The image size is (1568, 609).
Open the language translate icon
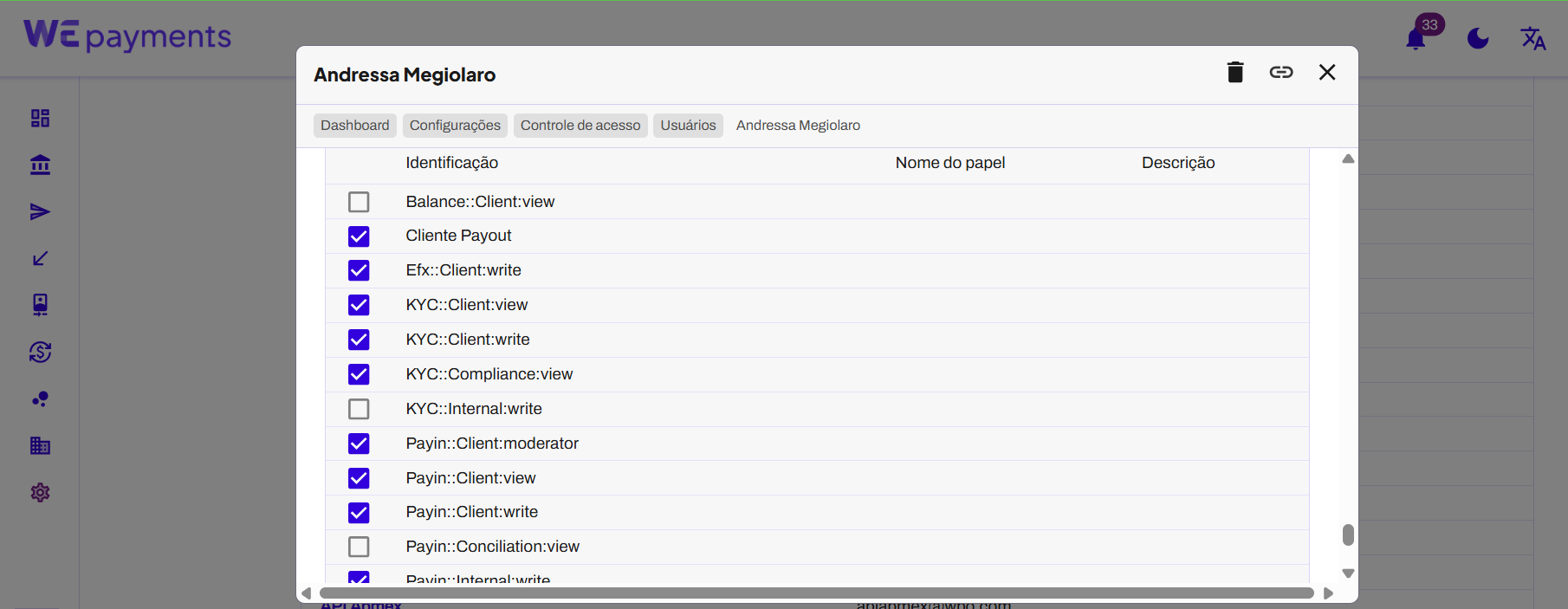tap(1533, 38)
